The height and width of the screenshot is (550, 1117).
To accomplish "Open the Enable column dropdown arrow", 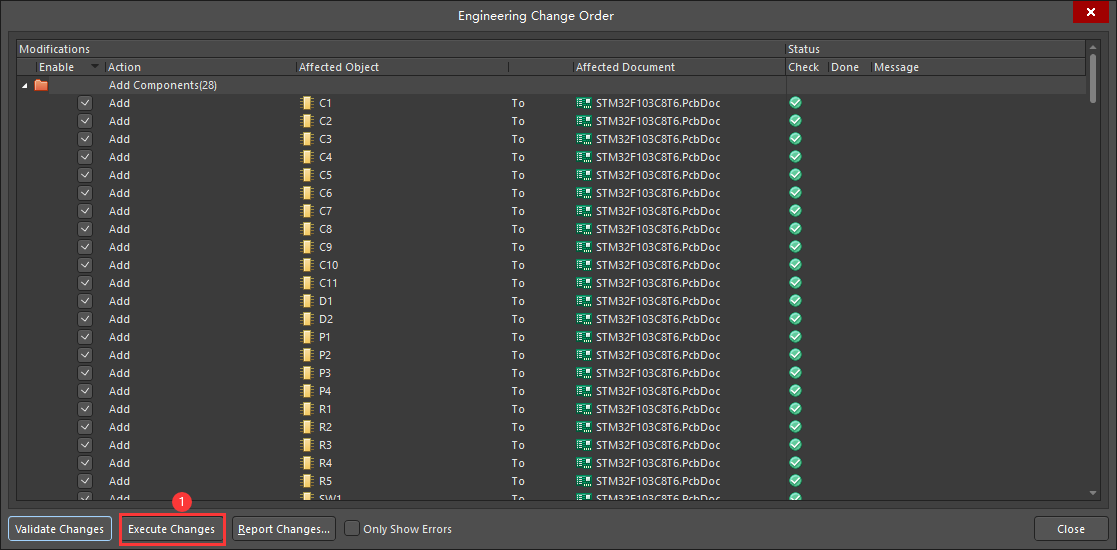I will [95, 67].
